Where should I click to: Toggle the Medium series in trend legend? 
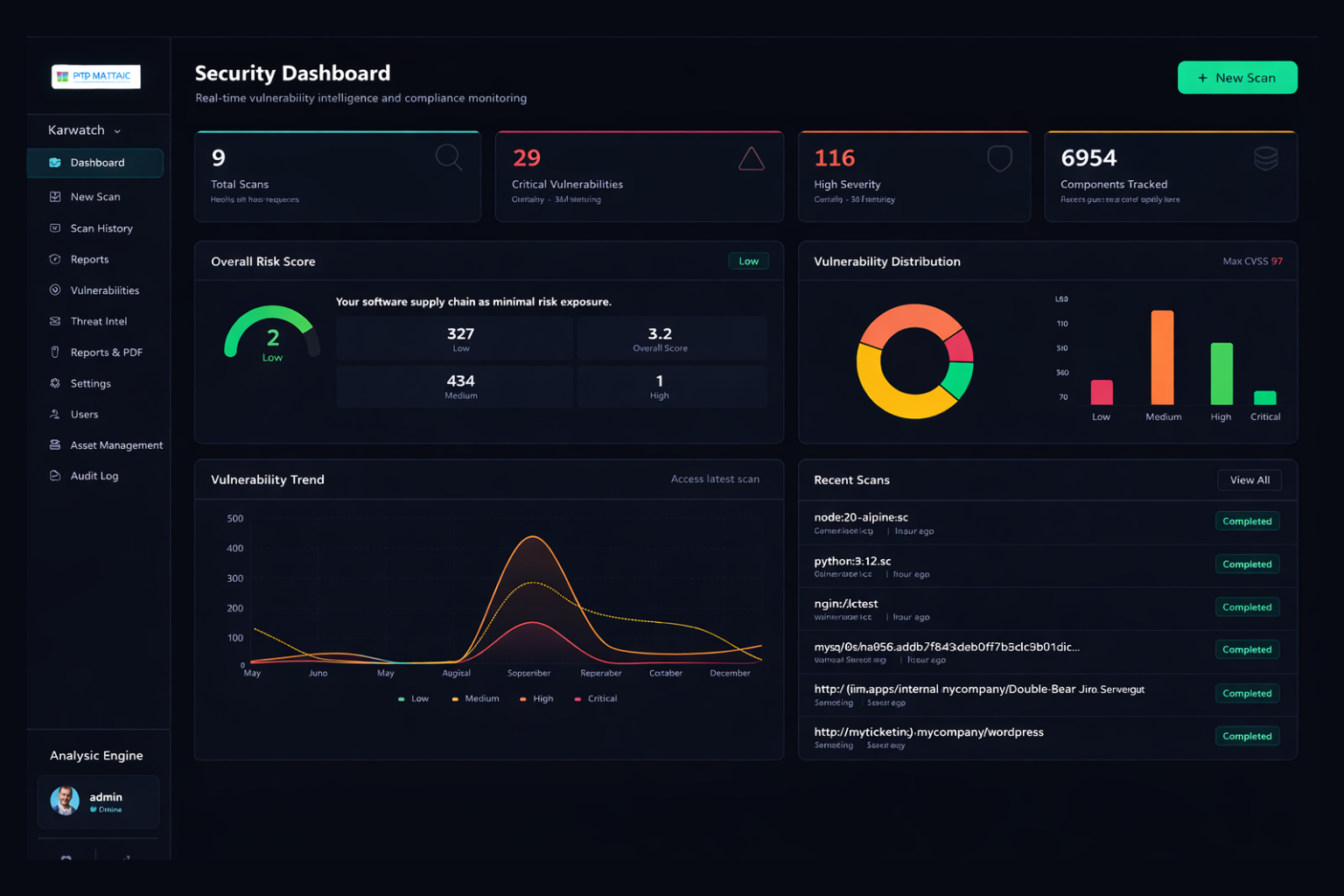(x=475, y=699)
